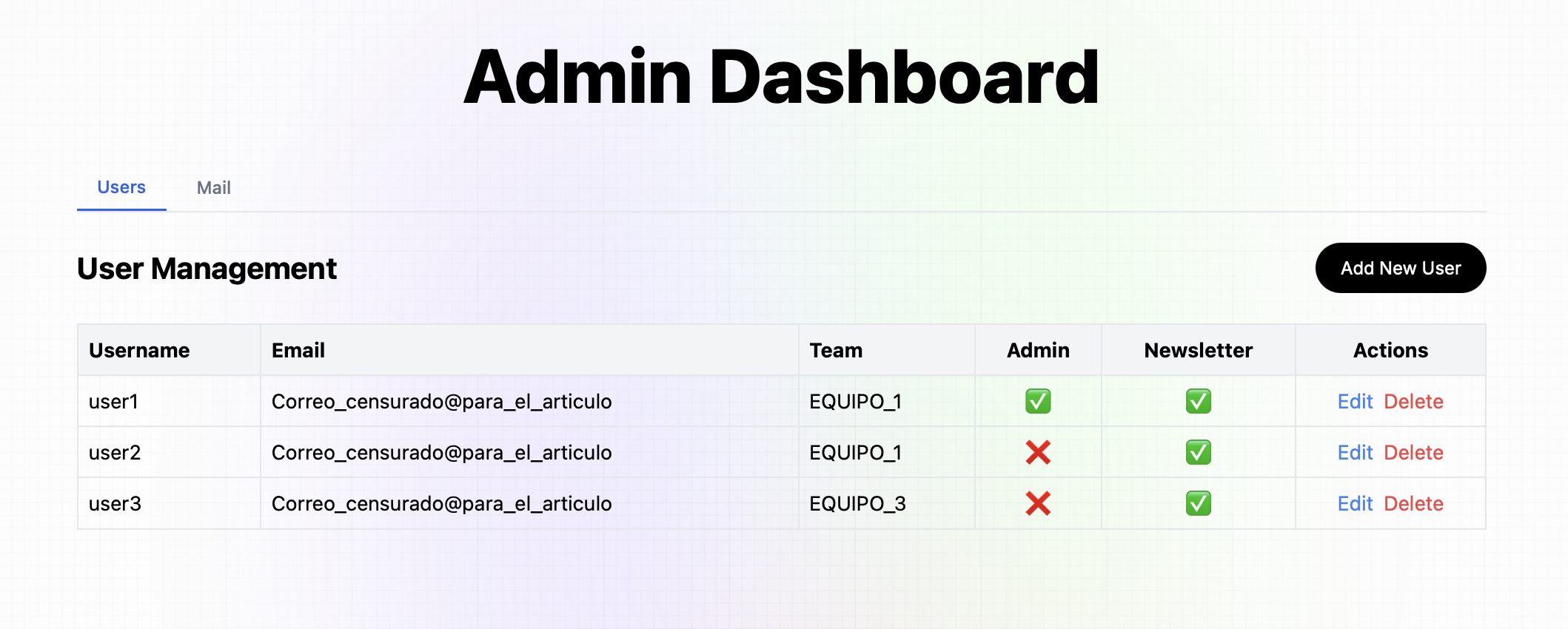Delete the user1 account
This screenshot has width=1568, height=629.
1413,401
